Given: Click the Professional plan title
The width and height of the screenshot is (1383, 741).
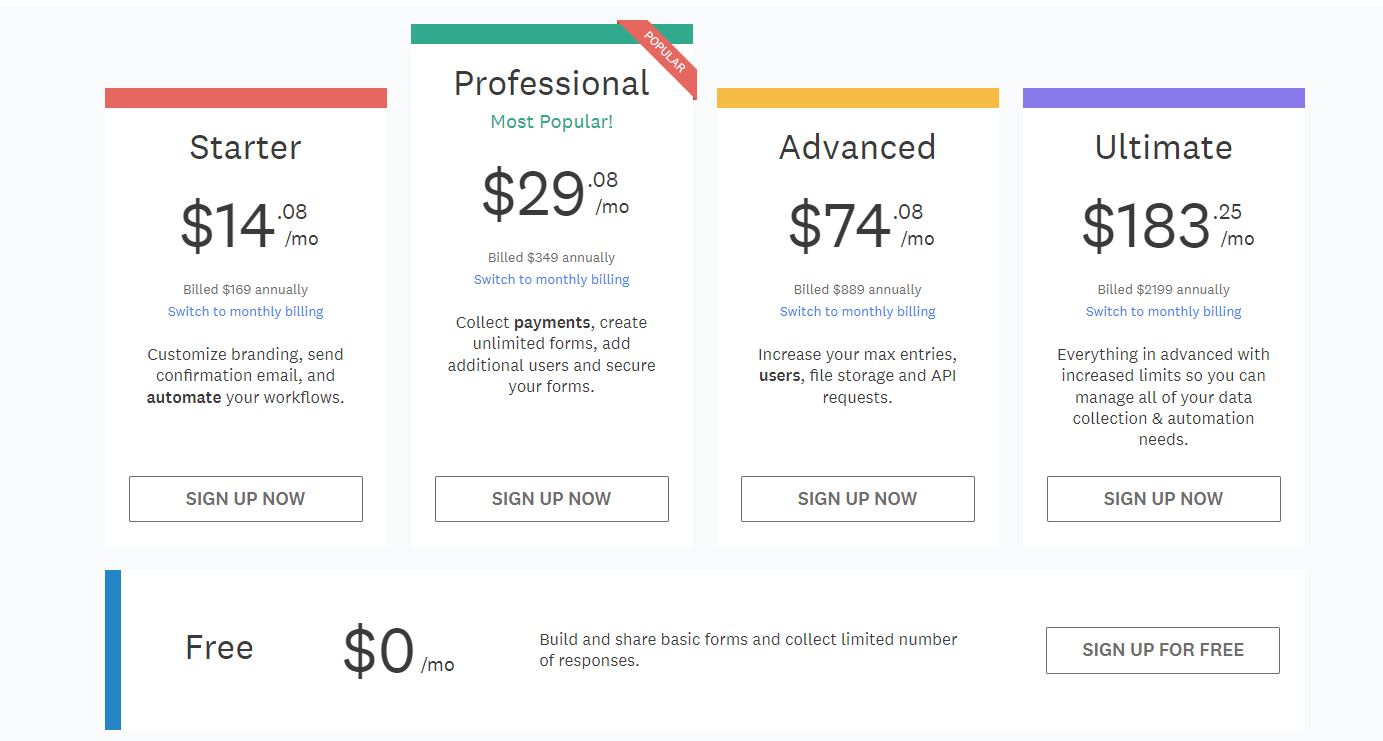Looking at the screenshot, I should click(552, 83).
